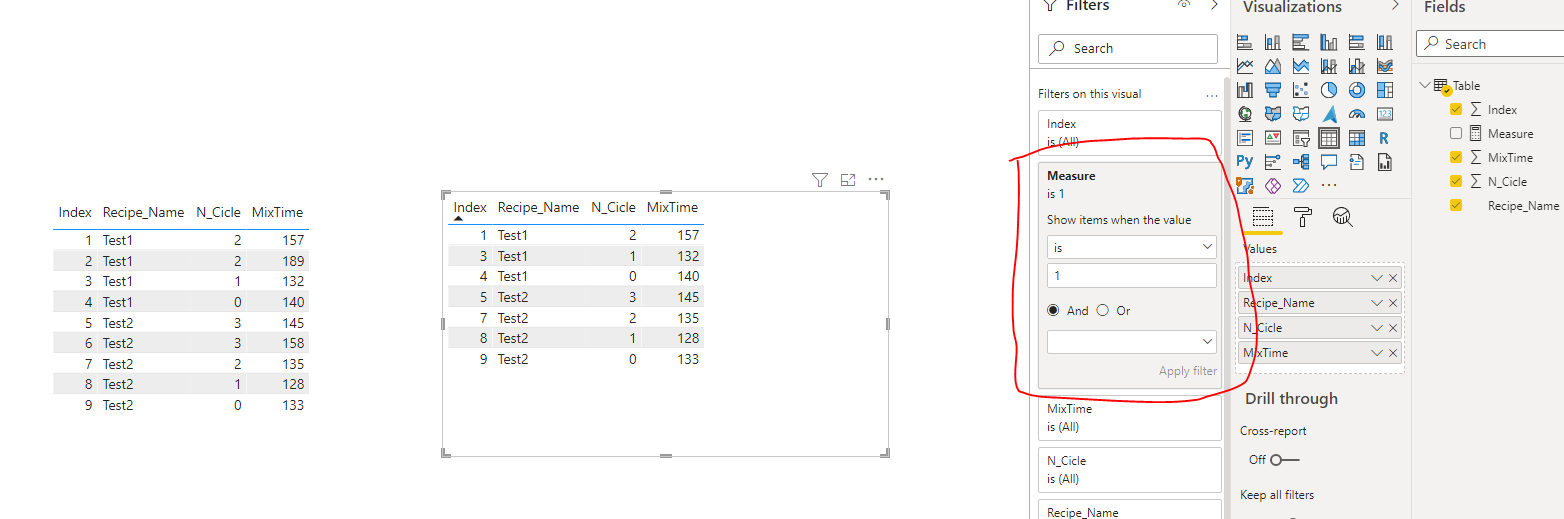Select the Power Automate visual

[x=1301, y=185]
